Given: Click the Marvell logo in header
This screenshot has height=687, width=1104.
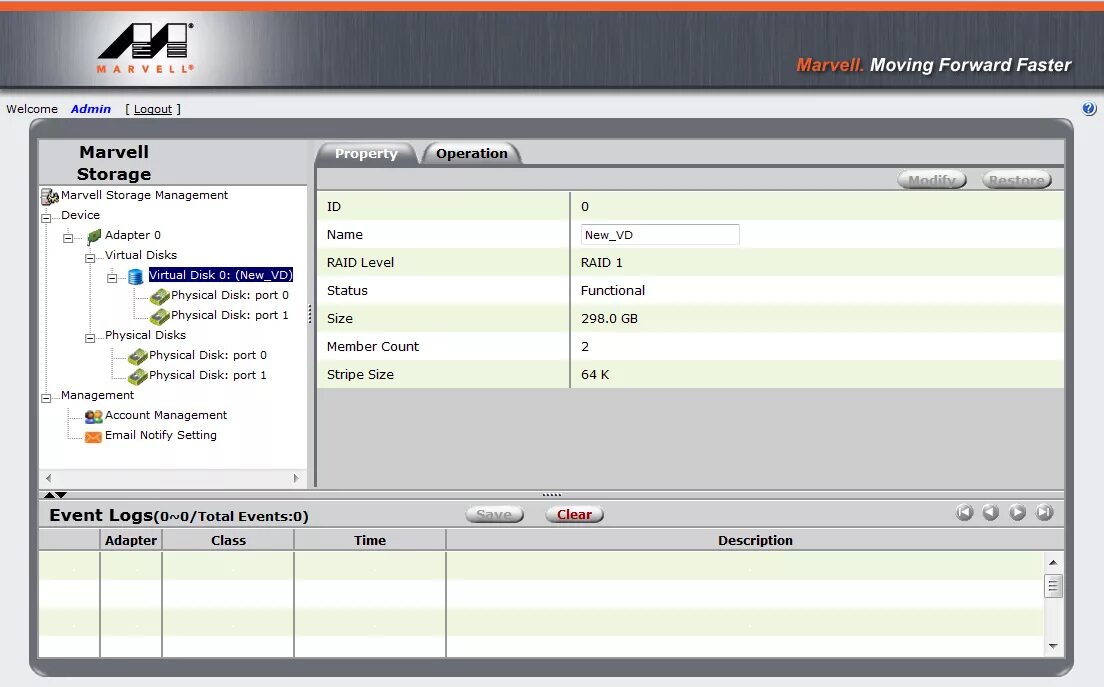Looking at the screenshot, I should pyautogui.click(x=146, y=49).
